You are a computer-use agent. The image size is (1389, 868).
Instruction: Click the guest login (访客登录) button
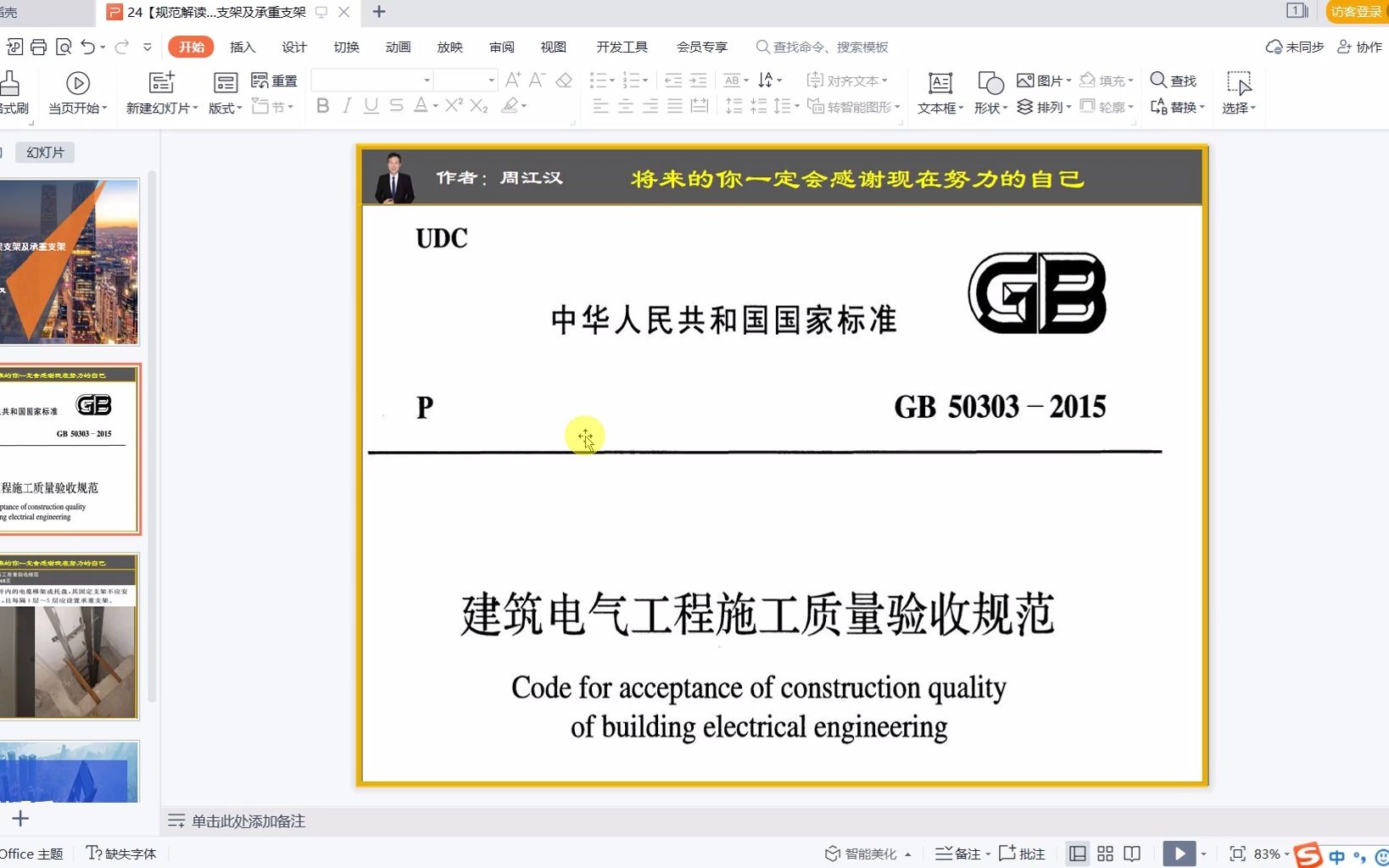(x=1357, y=11)
